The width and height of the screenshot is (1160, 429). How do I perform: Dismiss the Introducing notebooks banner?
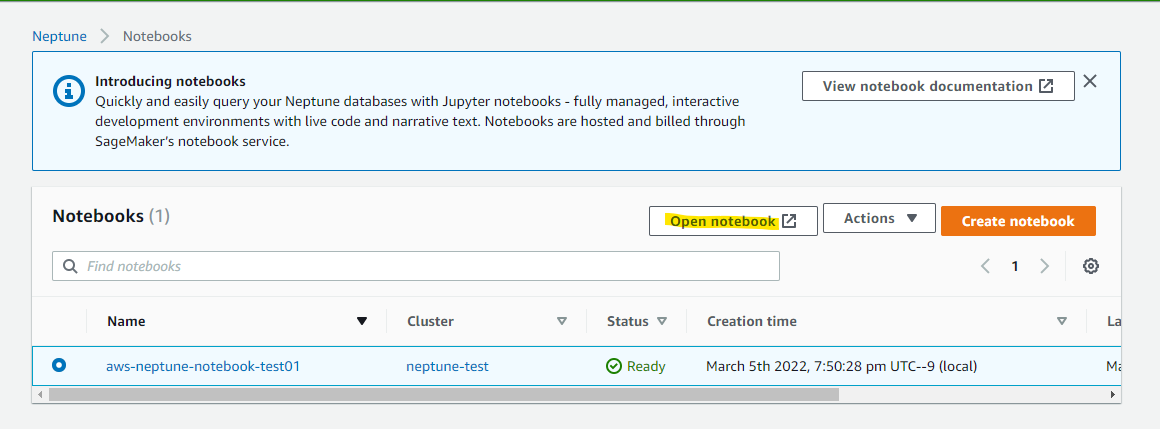[1090, 81]
